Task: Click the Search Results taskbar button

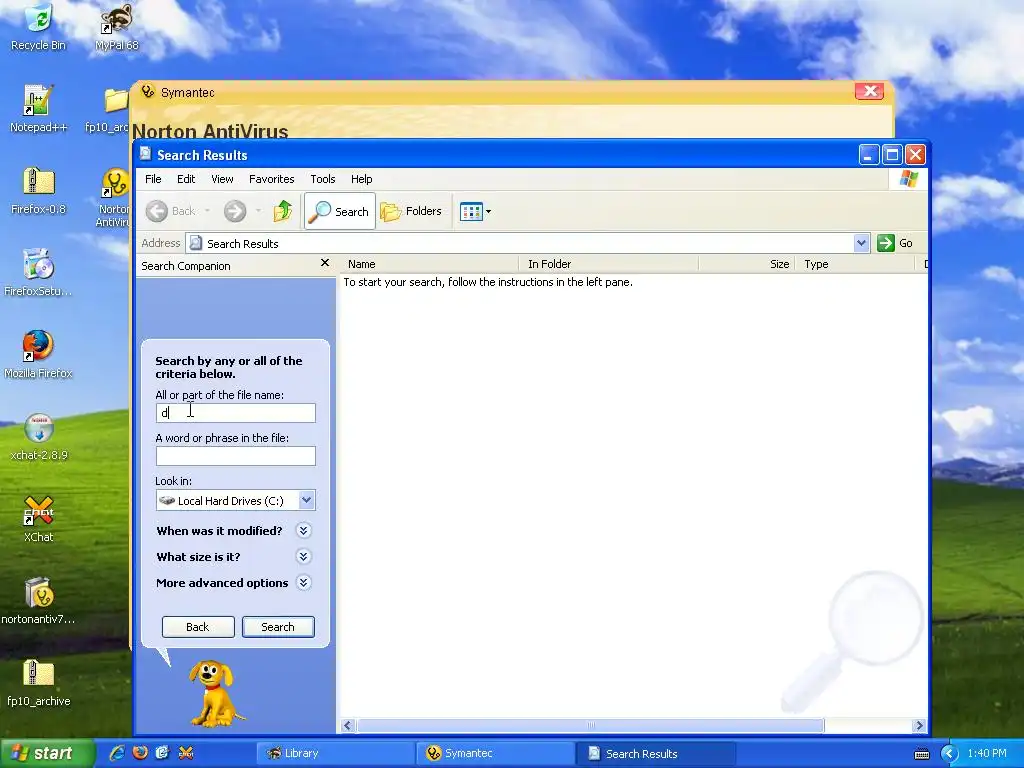Action: click(x=656, y=754)
